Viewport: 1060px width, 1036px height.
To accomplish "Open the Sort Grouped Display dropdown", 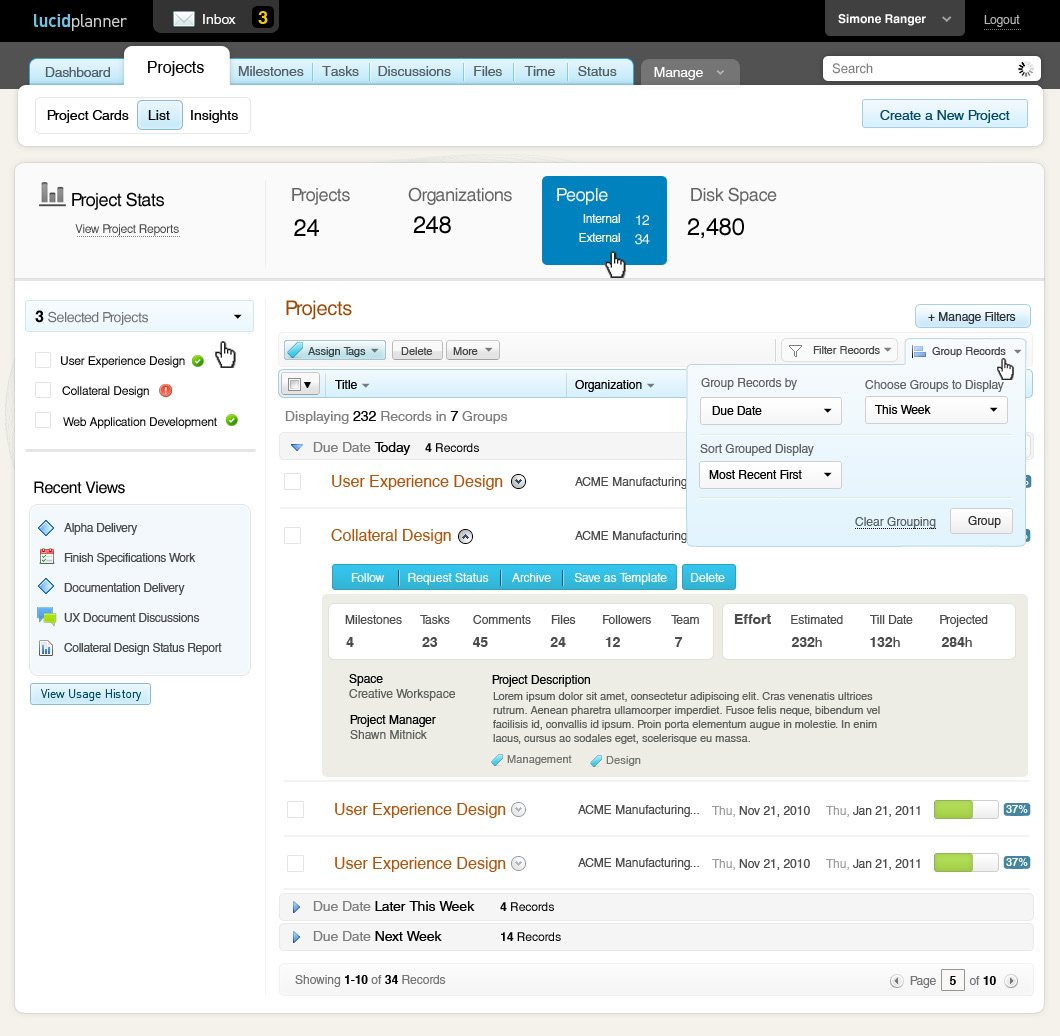I will 770,475.
